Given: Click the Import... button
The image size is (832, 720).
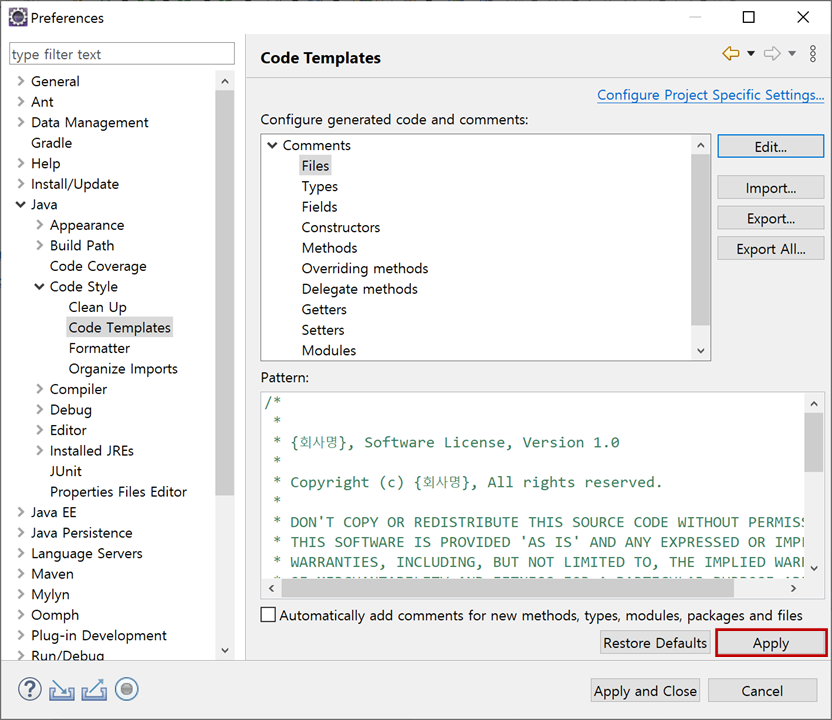Looking at the screenshot, I should coord(770,188).
